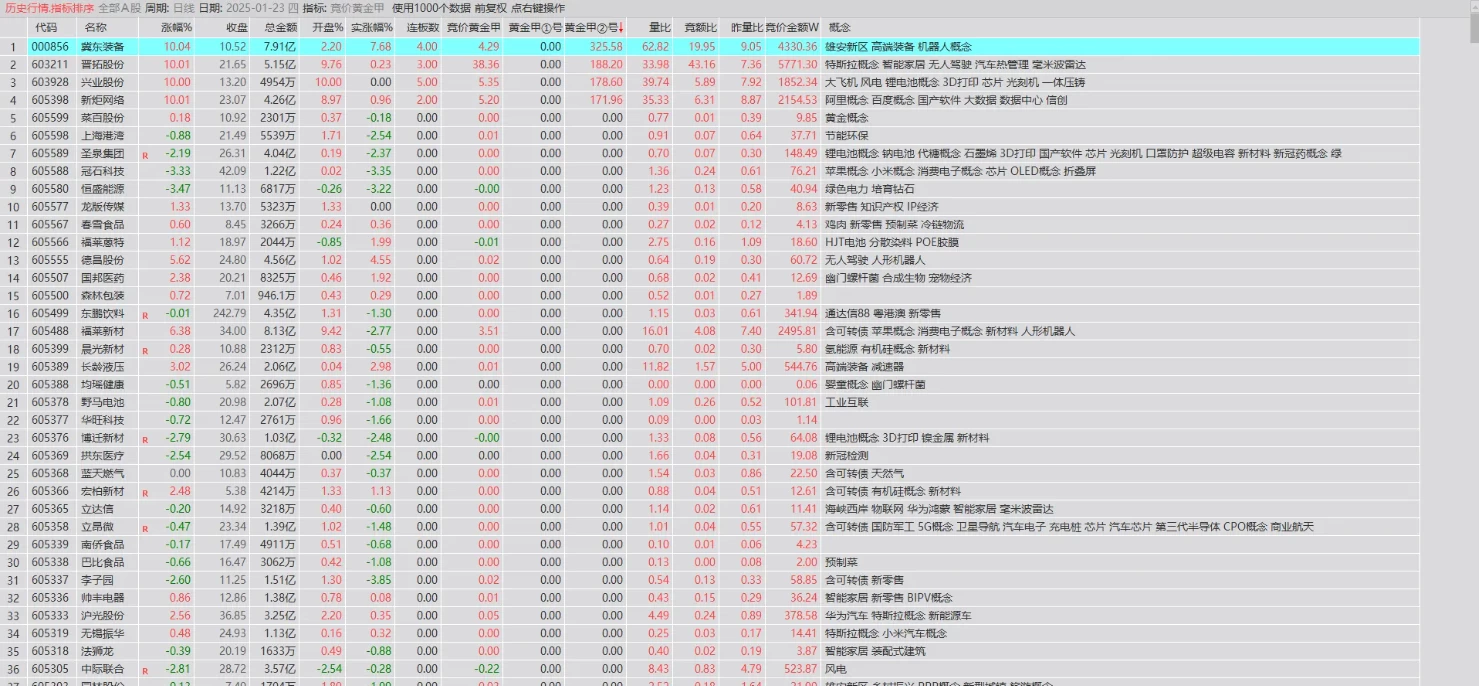Sort by the 竞价金额W column header
Viewport: 1479px width, 686px height.
pyautogui.click(x=792, y=27)
